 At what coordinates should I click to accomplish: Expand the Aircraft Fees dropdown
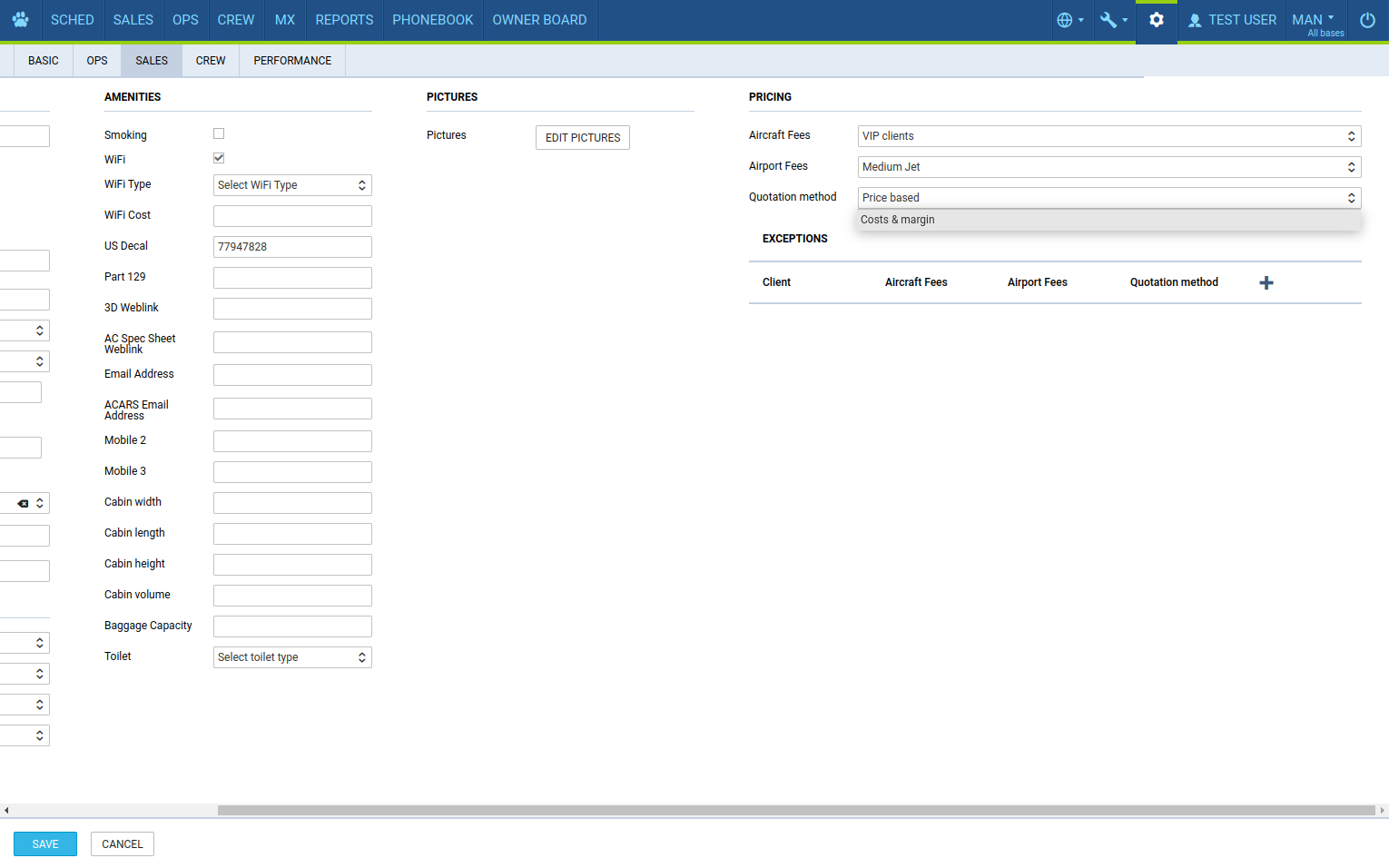pyautogui.click(x=1108, y=136)
